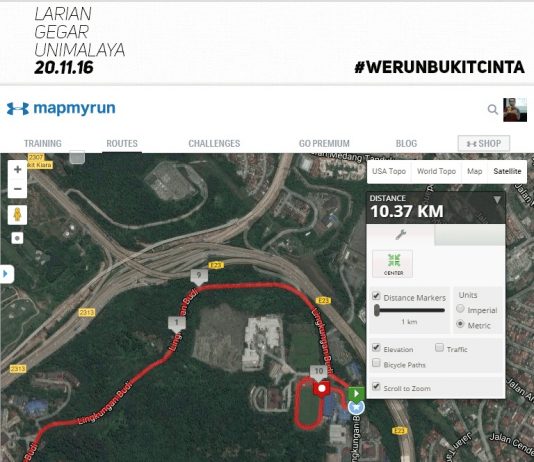Toggle the Distance Markers checkbox
This screenshot has width=534, height=462.
click(x=376, y=296)
